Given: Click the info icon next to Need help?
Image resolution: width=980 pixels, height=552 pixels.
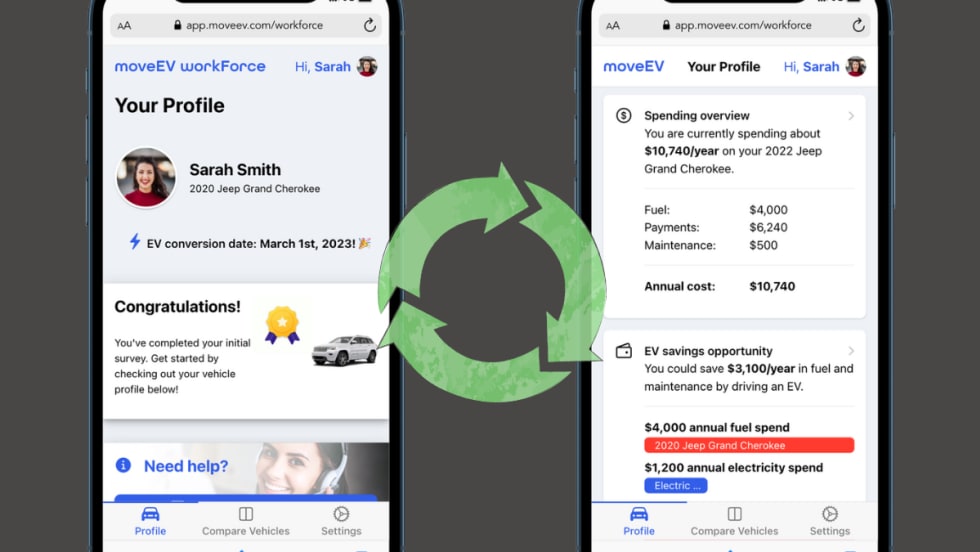Looking at the screenshot, I should [123, 466].
